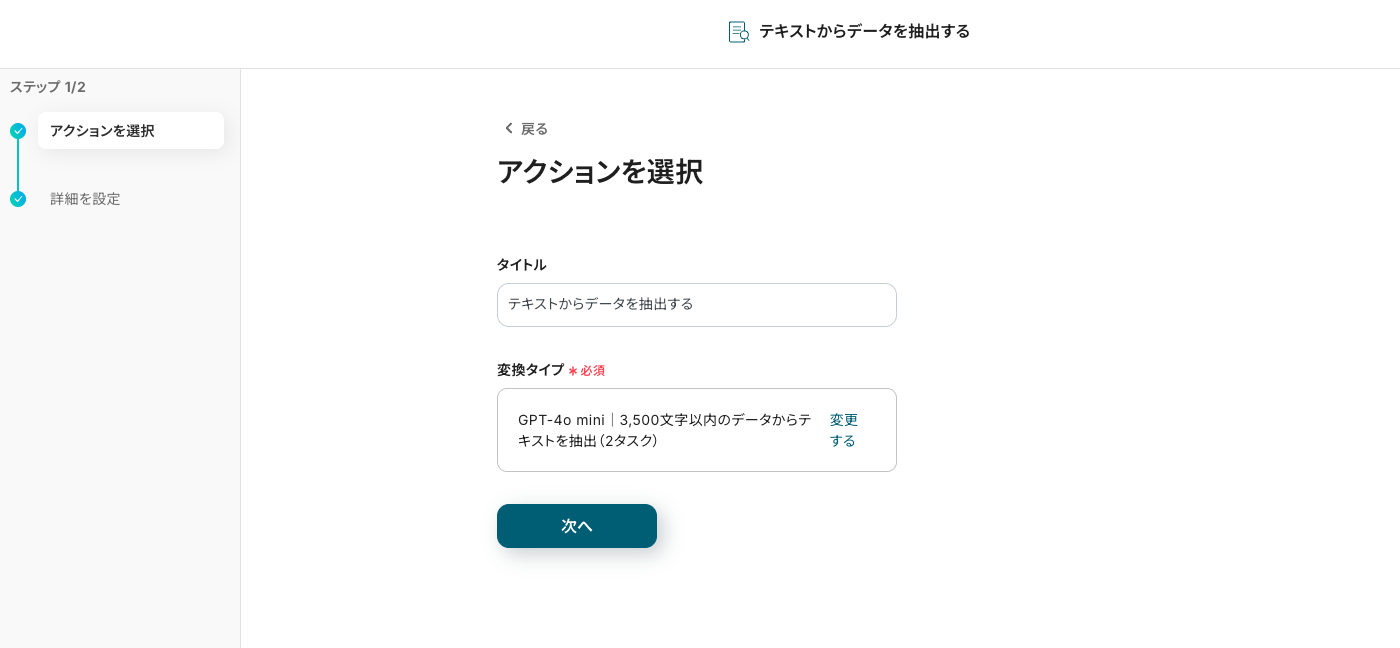Click the red required asterisk 必須 marker
The height and width of the screenshot is (648, 1400).
tap(586, 371)
